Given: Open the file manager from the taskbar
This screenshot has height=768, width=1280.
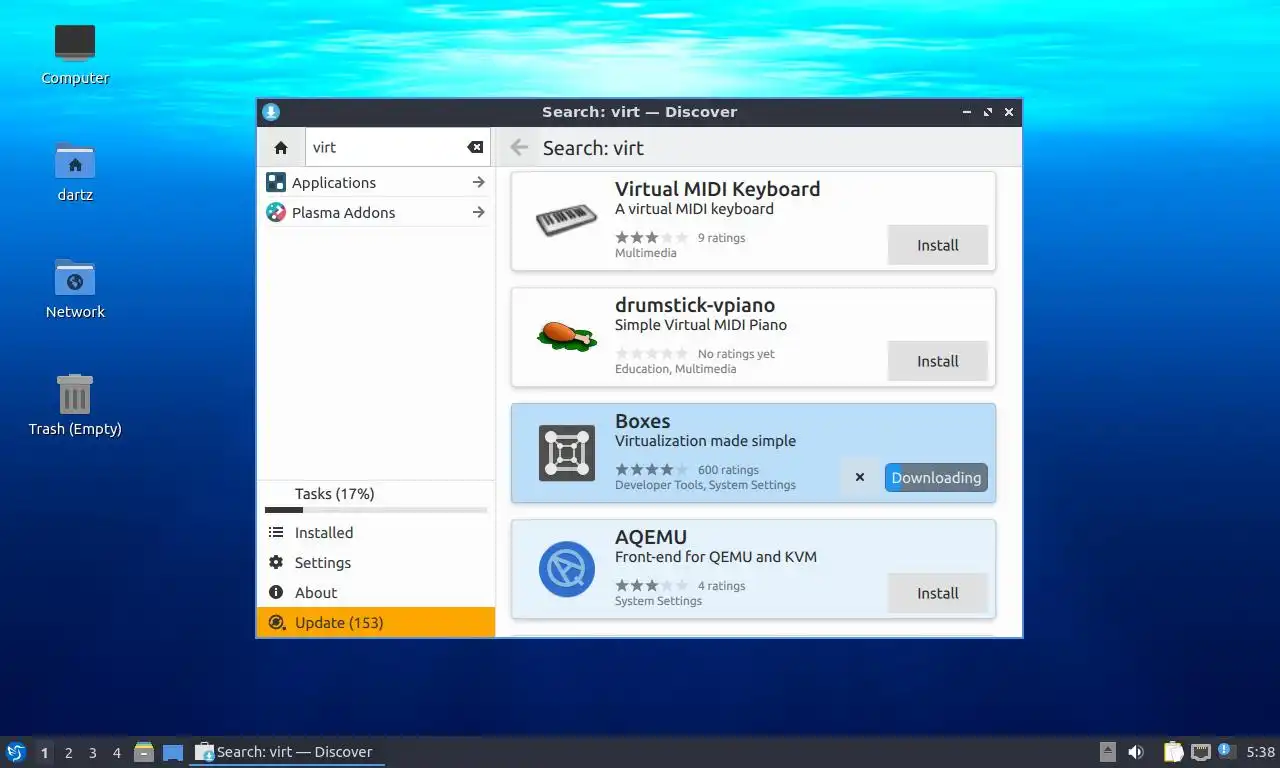Looking at the screenshot, I should click(144, 752).
